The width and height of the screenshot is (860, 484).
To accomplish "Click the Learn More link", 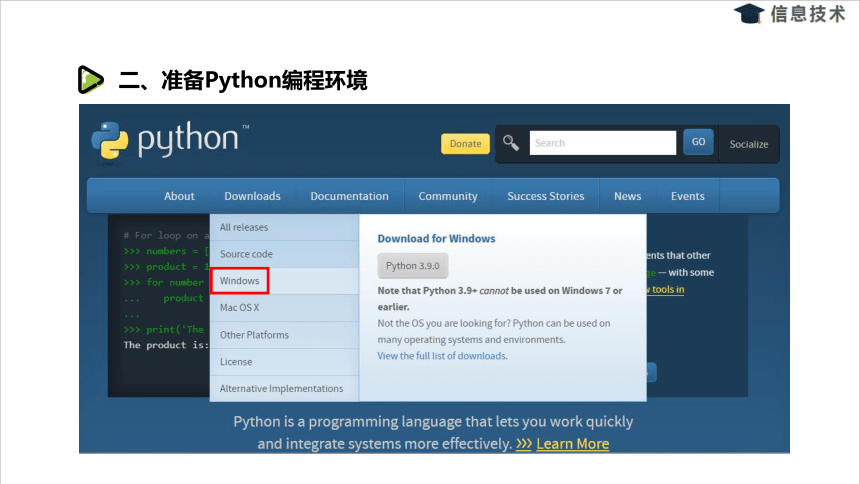I will click(x=573, y=443).
